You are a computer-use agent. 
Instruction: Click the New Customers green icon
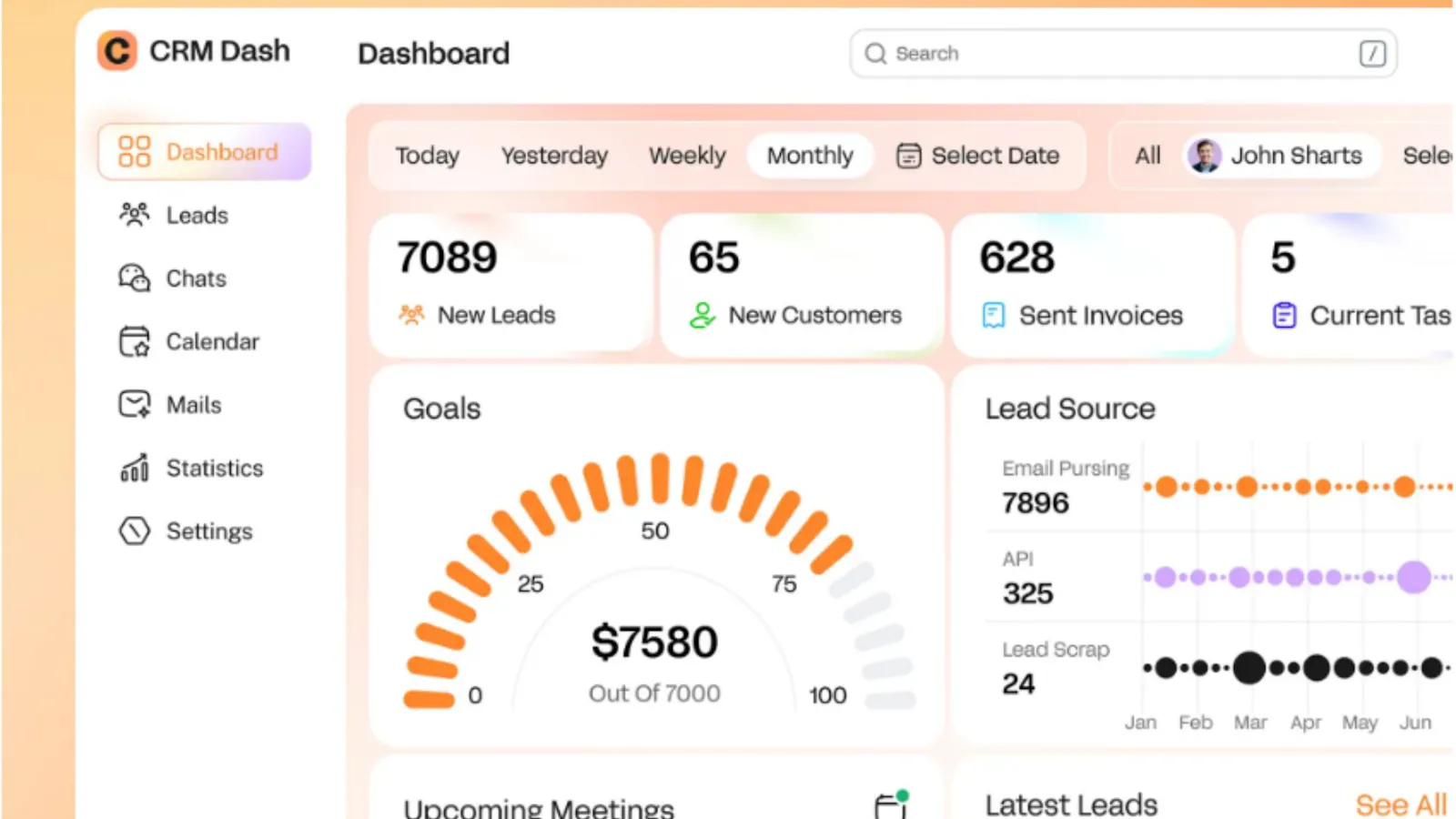(703, 315)
